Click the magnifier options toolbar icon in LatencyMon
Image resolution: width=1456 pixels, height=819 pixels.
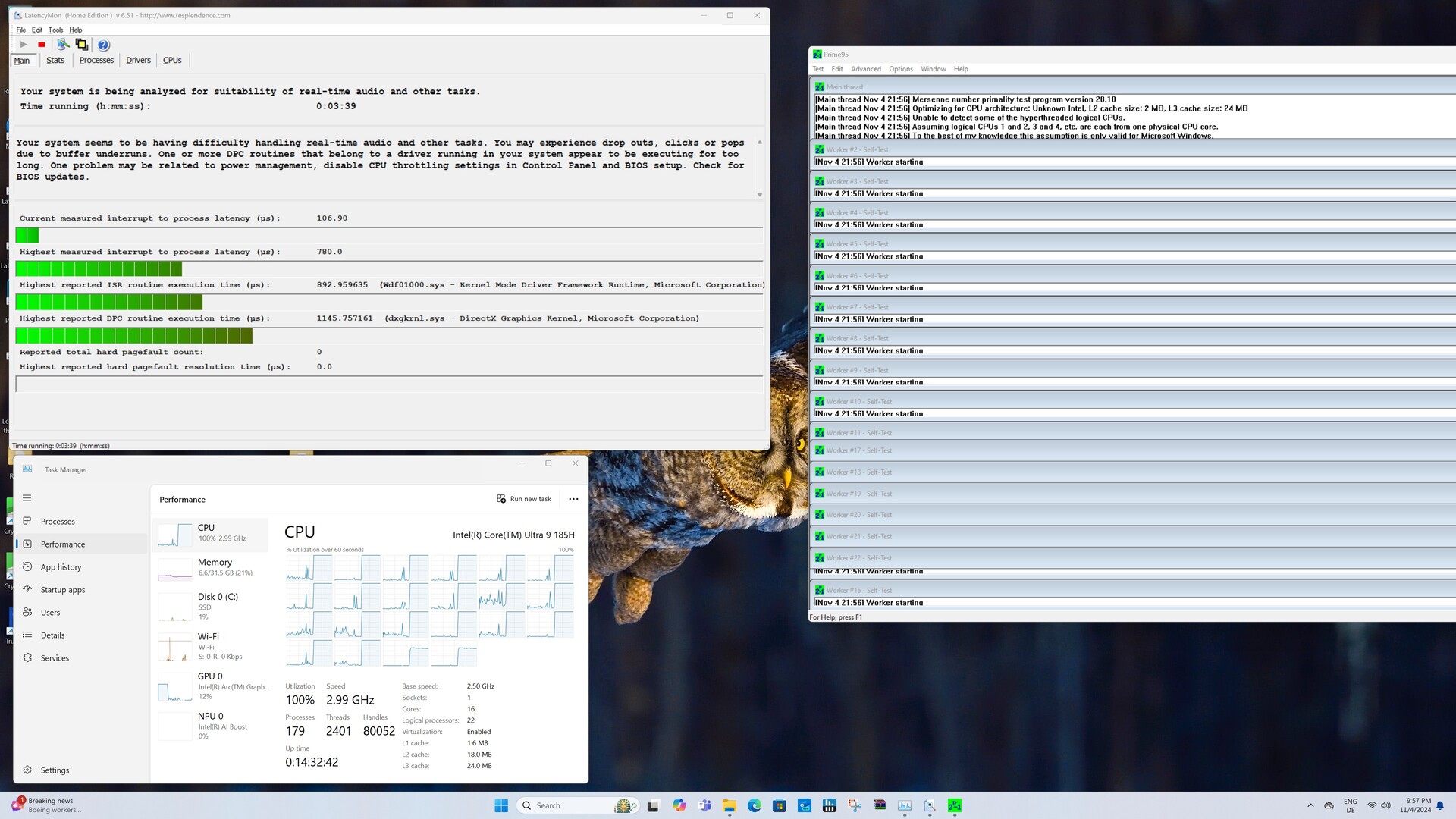(63, 45)
